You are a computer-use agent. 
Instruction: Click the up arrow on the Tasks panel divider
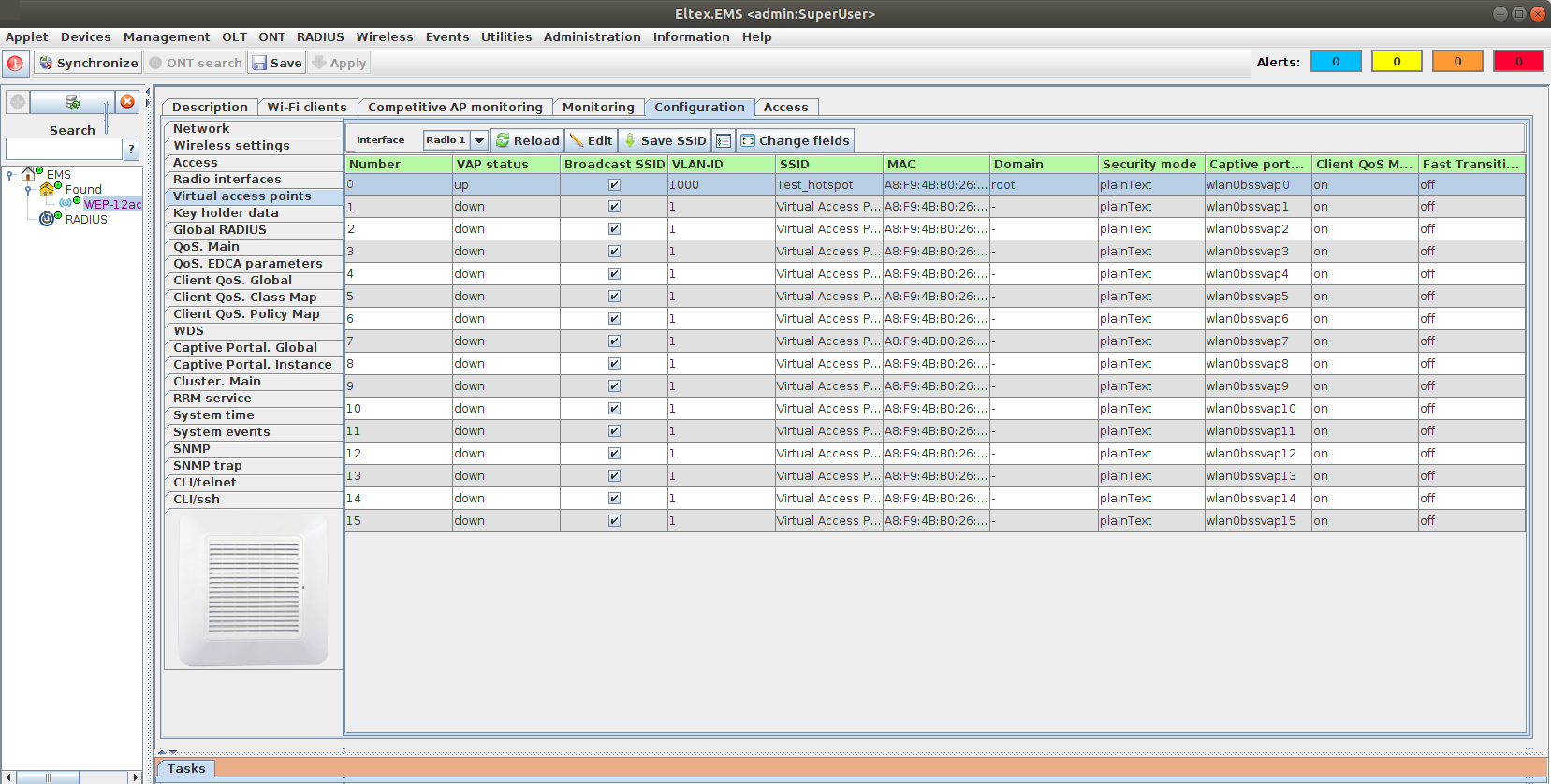pyautogui.click(x=162, y=751)
